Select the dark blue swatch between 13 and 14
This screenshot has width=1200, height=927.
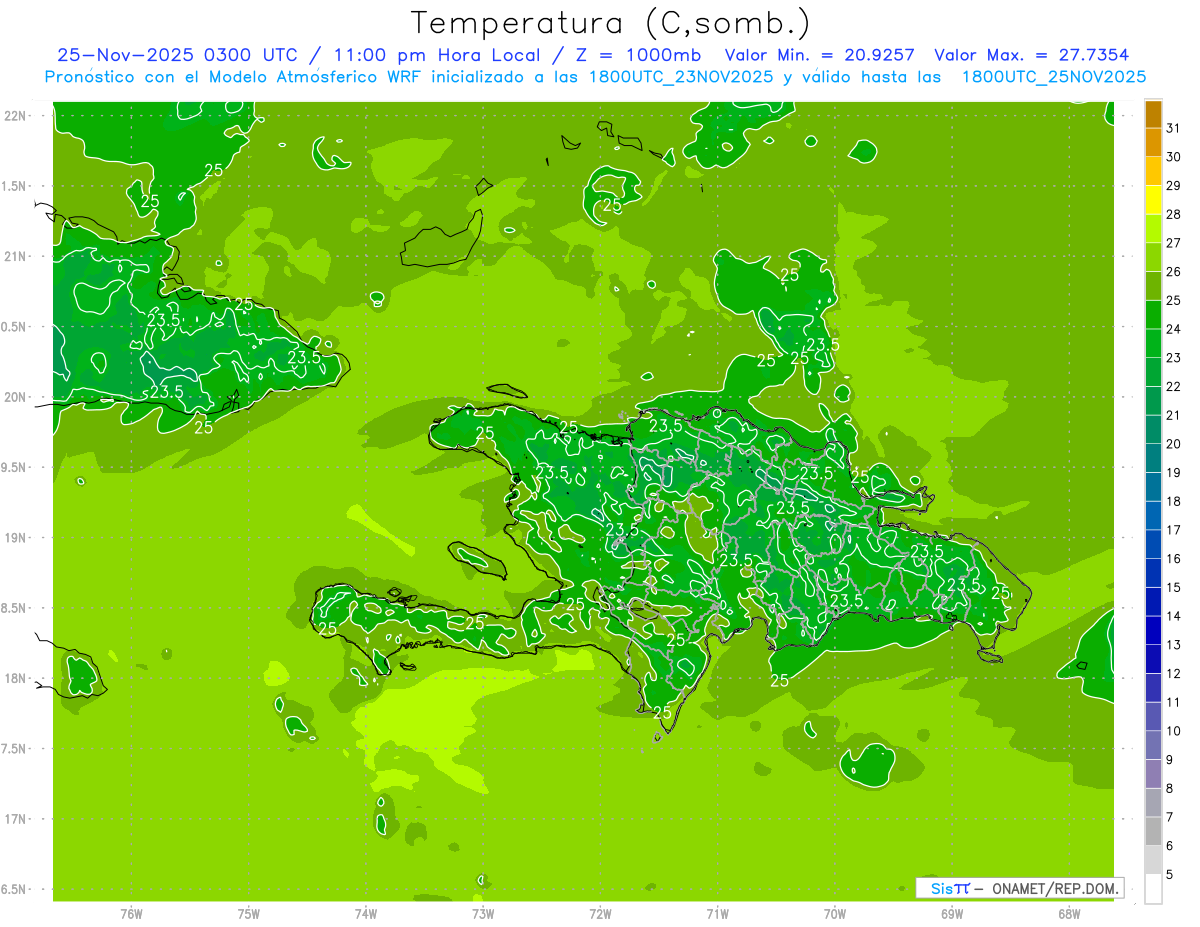click(x=1153, y=631)
